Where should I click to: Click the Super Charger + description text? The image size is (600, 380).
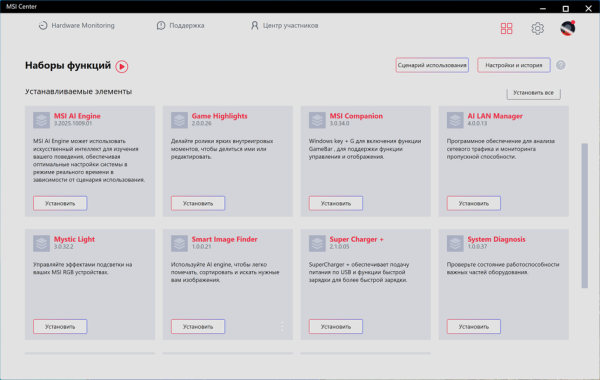(359, 272)
